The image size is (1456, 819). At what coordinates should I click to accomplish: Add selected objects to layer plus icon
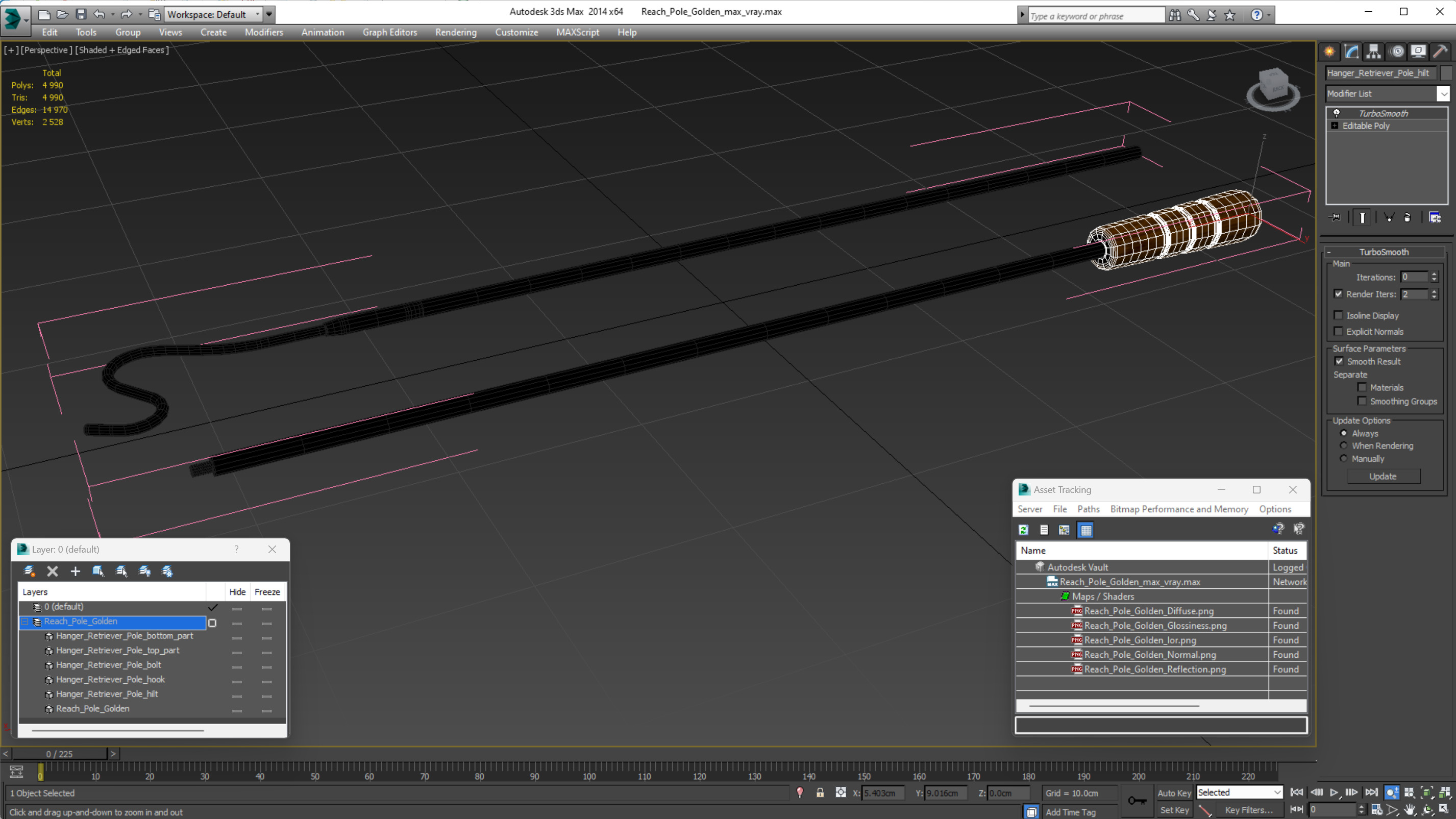(75, 571)
